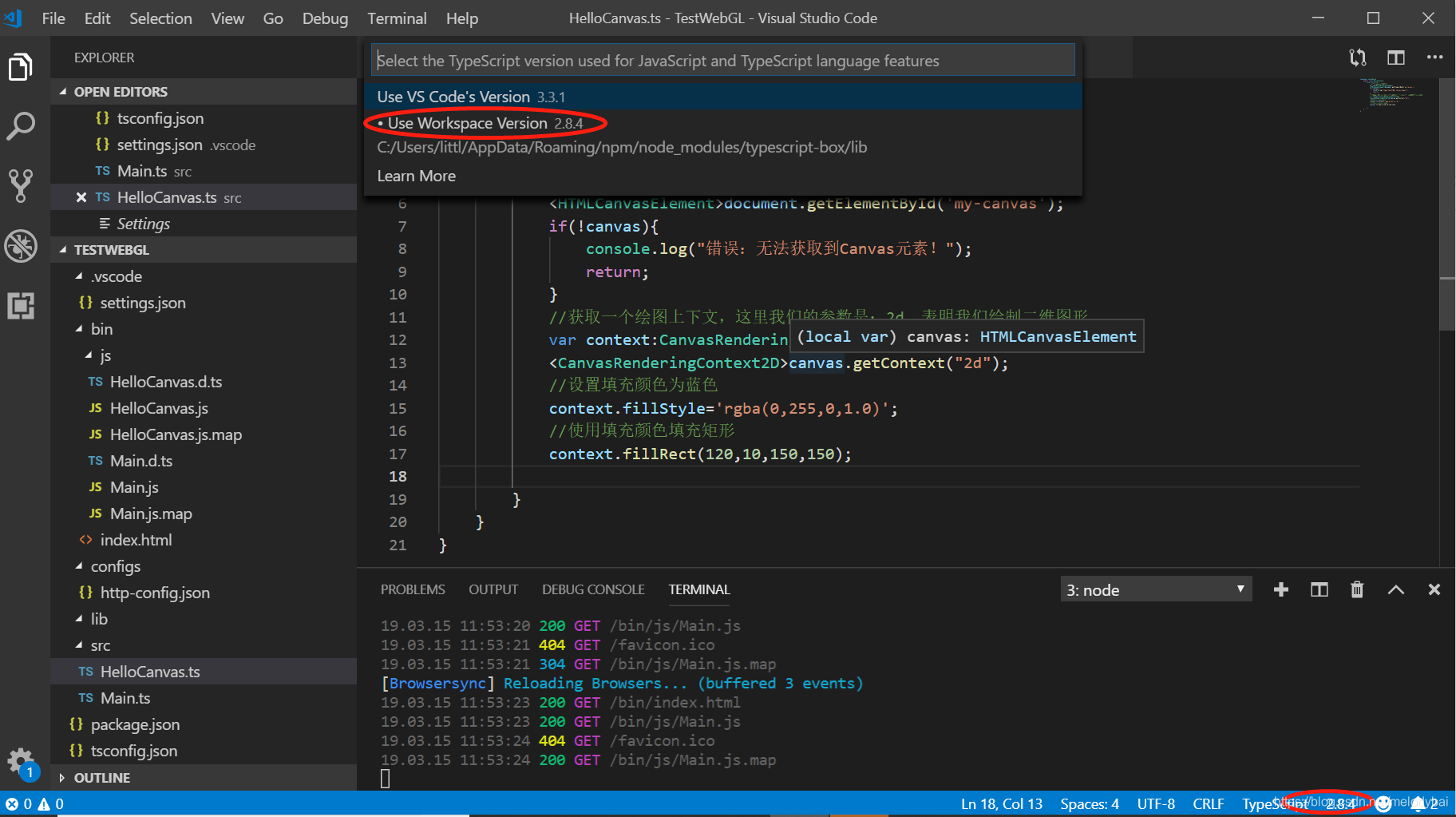The height and width of the screenshot is (817, 1456).
Task: Open the Edit menu
Action: point(97,18)
